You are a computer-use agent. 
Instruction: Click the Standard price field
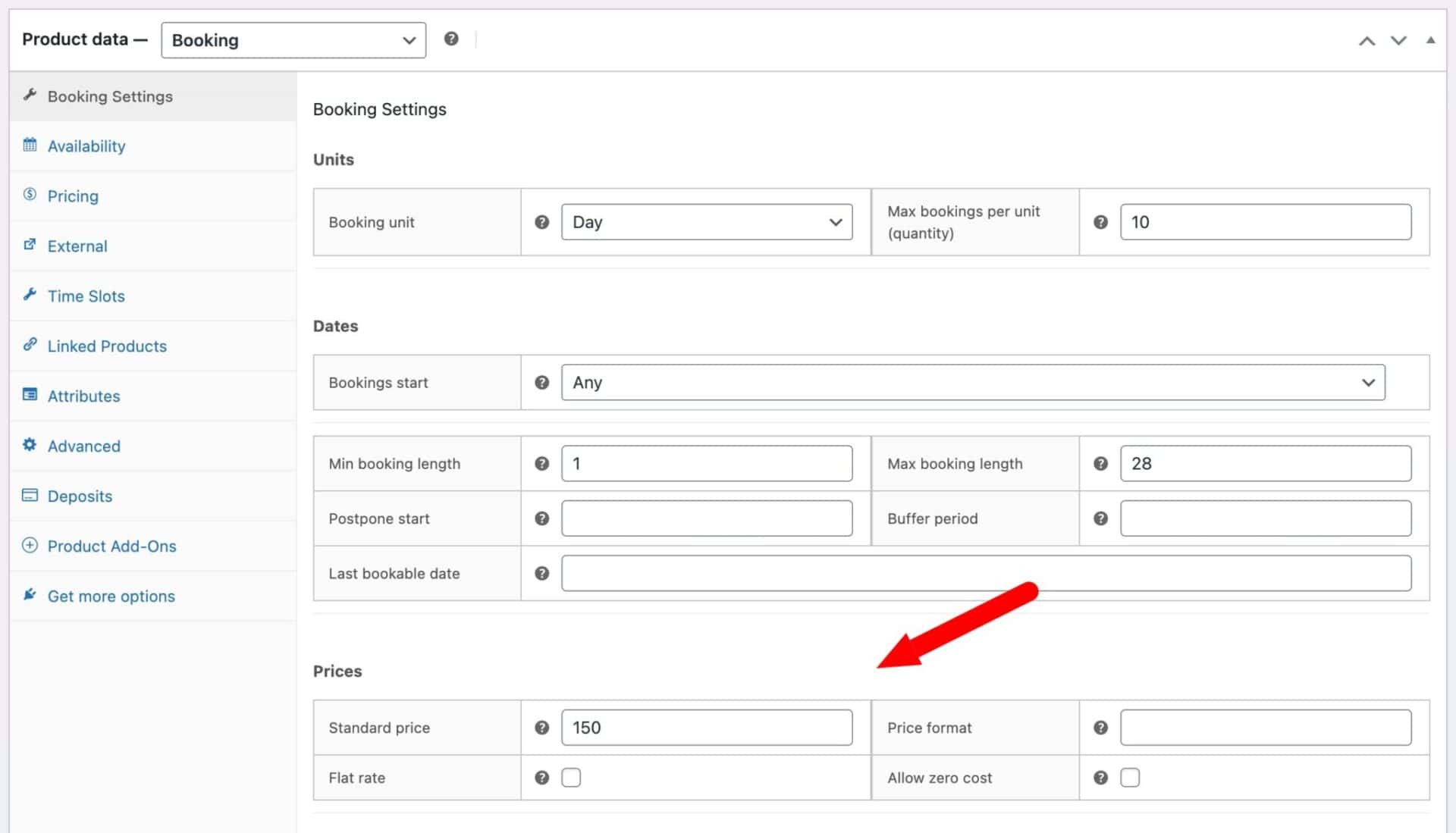(x=707, y=728)
